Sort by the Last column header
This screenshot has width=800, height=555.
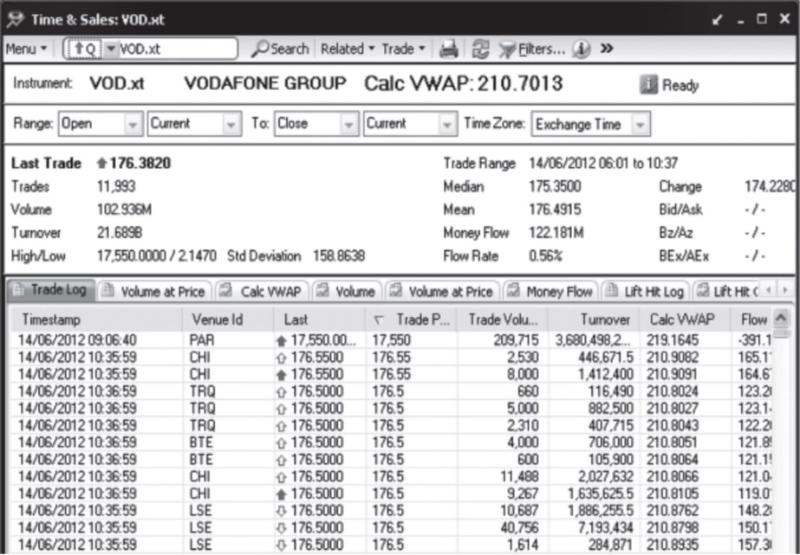tap(319, 320)
